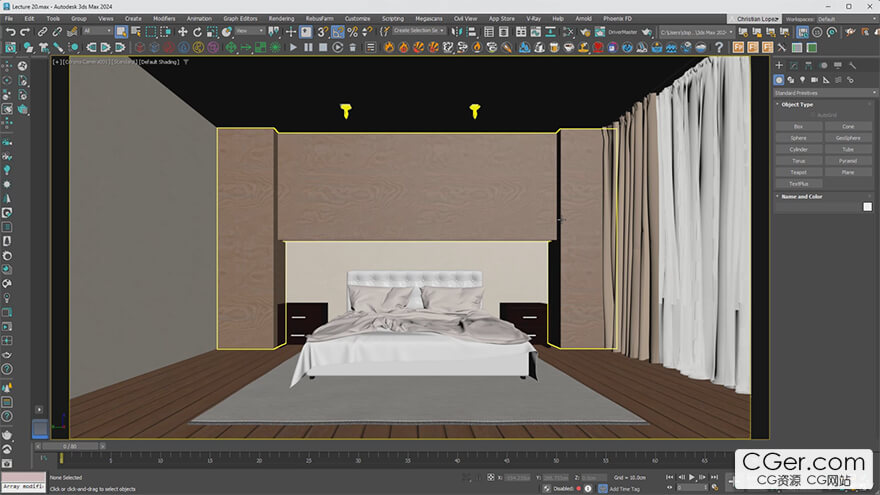
Task: Click the Phoenix FD fire simulation icon
Action: click(388, 48)
